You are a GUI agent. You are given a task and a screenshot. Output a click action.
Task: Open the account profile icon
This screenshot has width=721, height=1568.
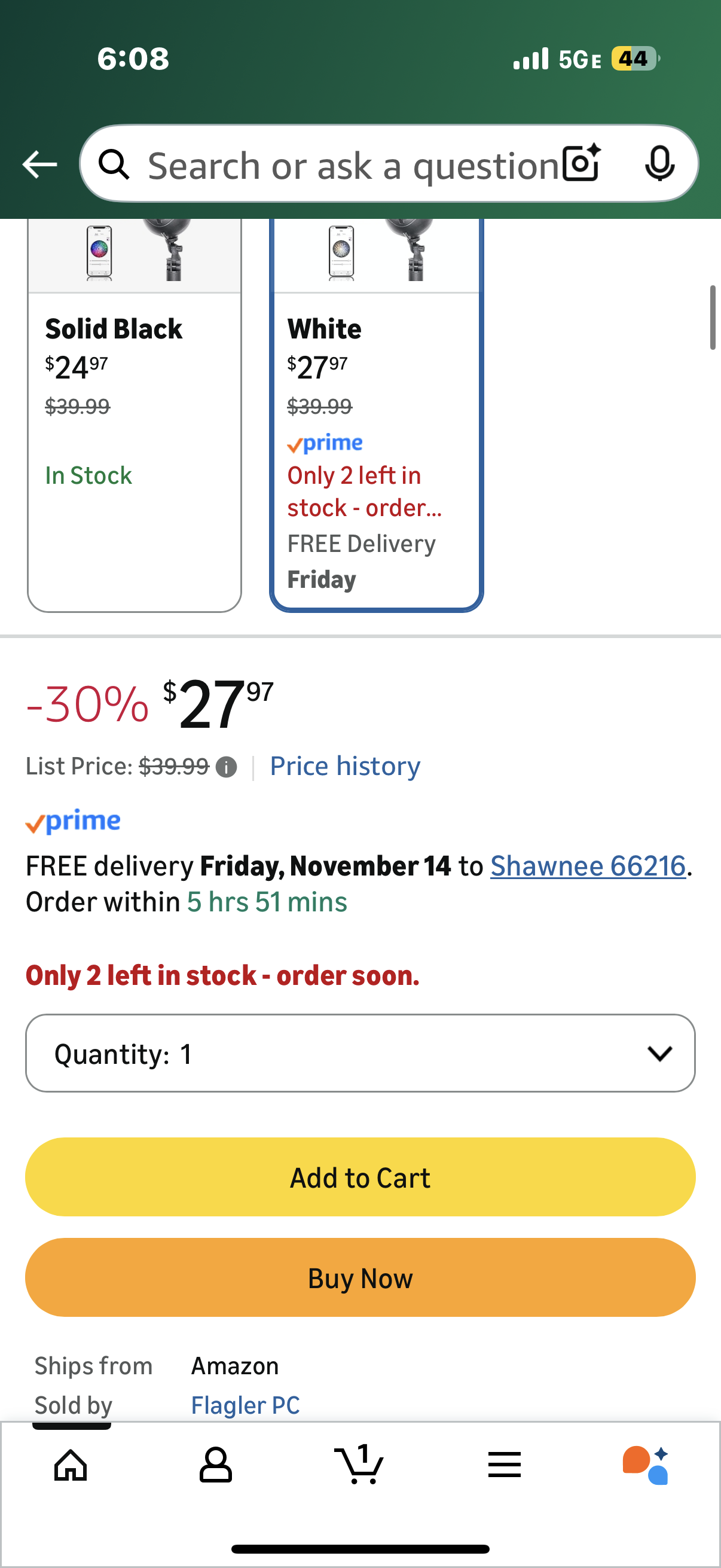tap(215, 1465)
